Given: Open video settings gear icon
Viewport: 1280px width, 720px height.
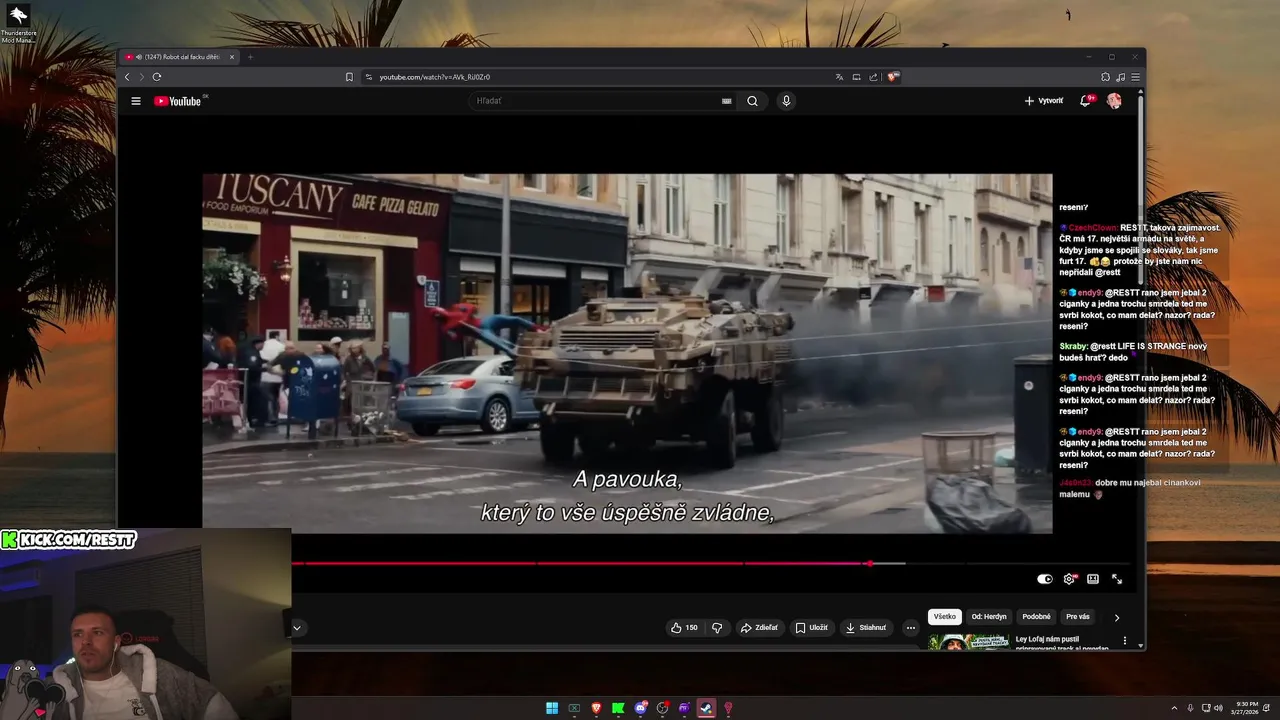Looking at the screenshot, I should coord(1069,579).
